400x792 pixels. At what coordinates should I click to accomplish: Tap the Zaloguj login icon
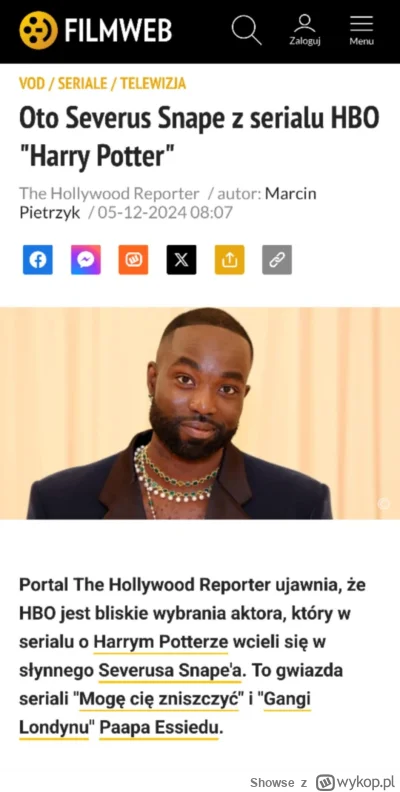(x=305, y=30)
